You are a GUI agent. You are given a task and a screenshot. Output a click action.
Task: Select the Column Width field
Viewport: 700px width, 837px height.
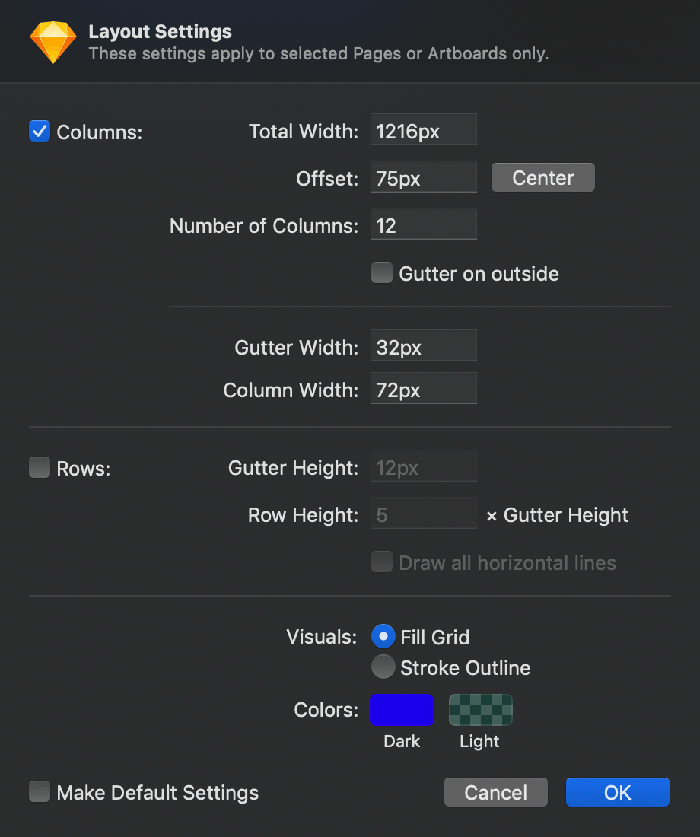[424, 389]
